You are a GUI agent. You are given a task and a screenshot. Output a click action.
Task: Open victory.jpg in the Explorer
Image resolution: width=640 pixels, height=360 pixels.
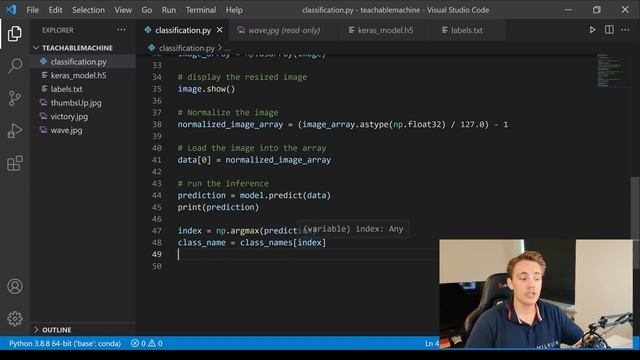[x=69, y=116]
